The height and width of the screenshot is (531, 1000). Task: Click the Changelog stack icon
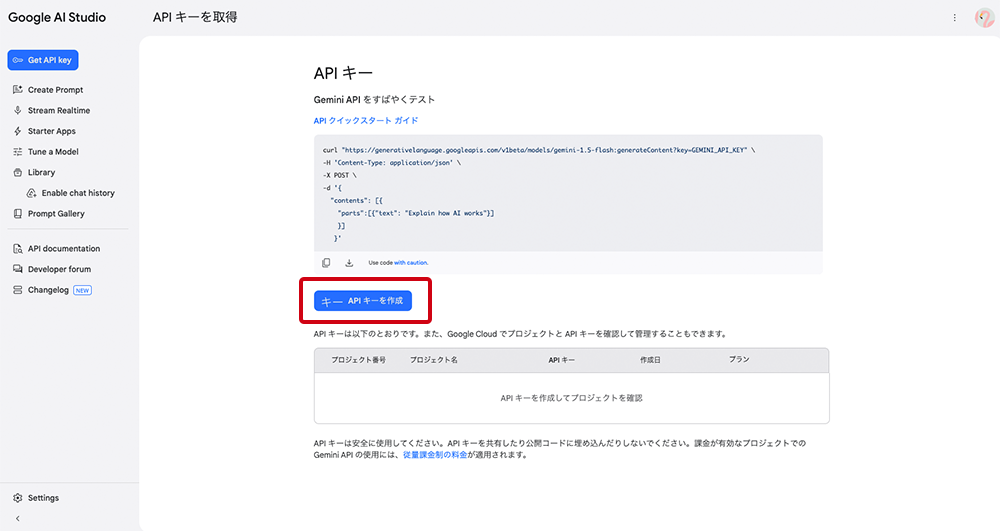tap(18, 290)
